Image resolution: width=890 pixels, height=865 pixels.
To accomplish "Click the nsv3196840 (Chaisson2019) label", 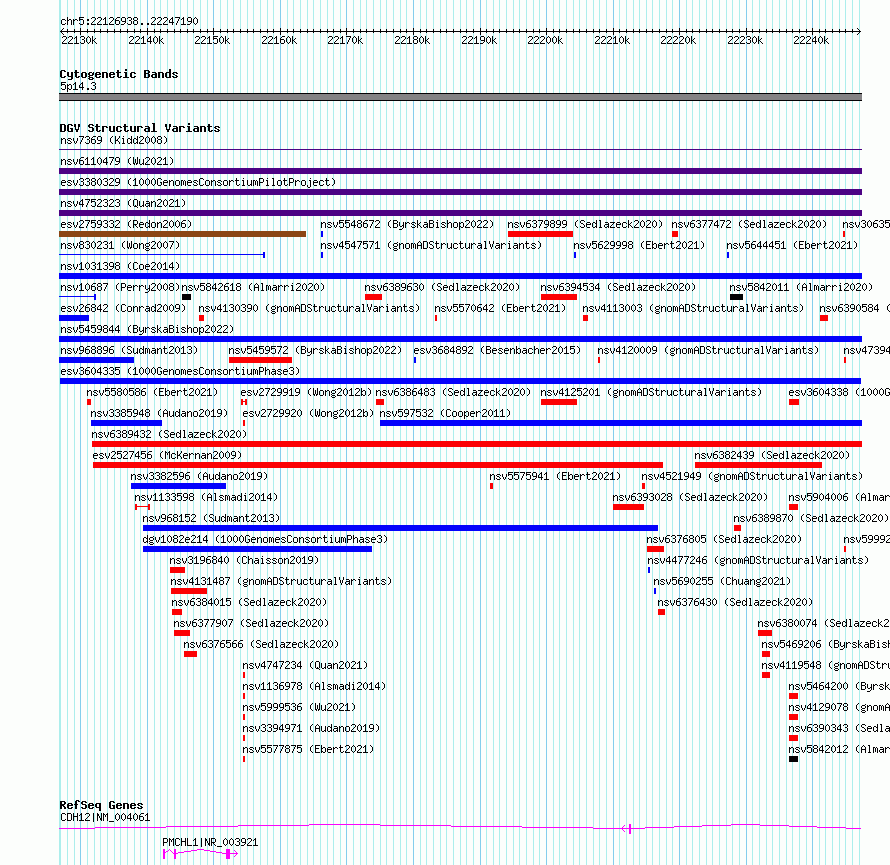I will (x=244, y=560).
